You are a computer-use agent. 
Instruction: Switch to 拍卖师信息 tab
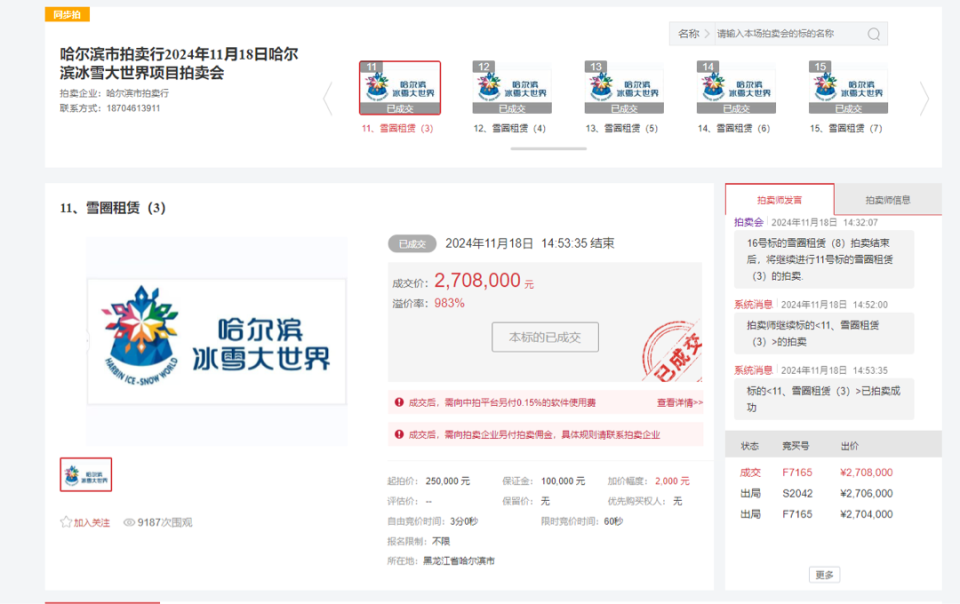coord(888,200)
